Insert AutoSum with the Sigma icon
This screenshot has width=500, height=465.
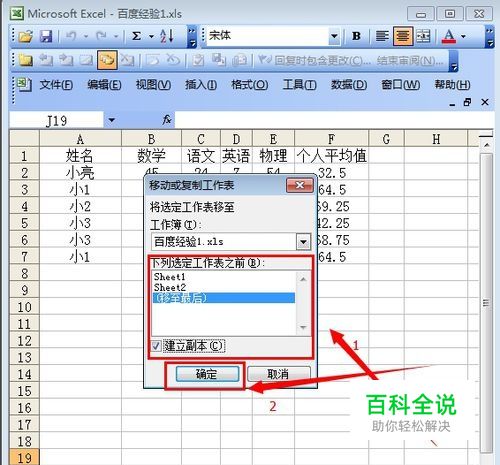pyautogui.click(x=136, y=36)
